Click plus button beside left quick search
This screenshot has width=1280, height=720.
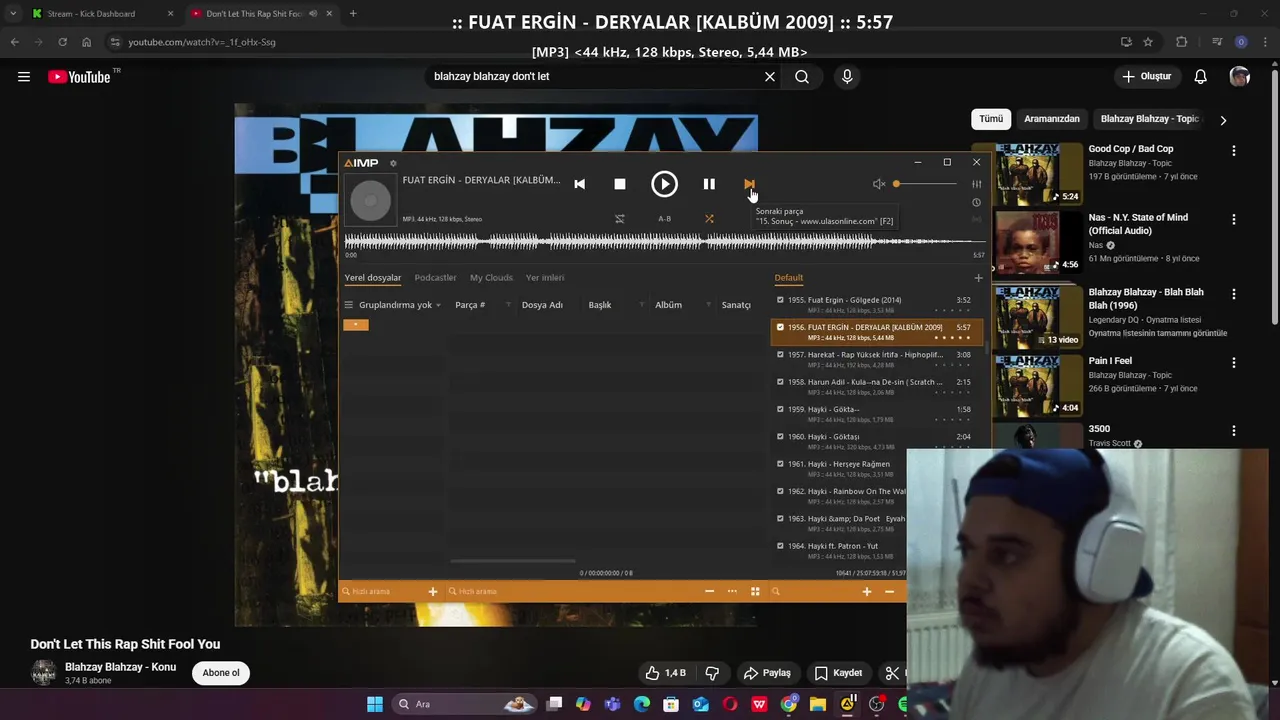pos(433,592)
